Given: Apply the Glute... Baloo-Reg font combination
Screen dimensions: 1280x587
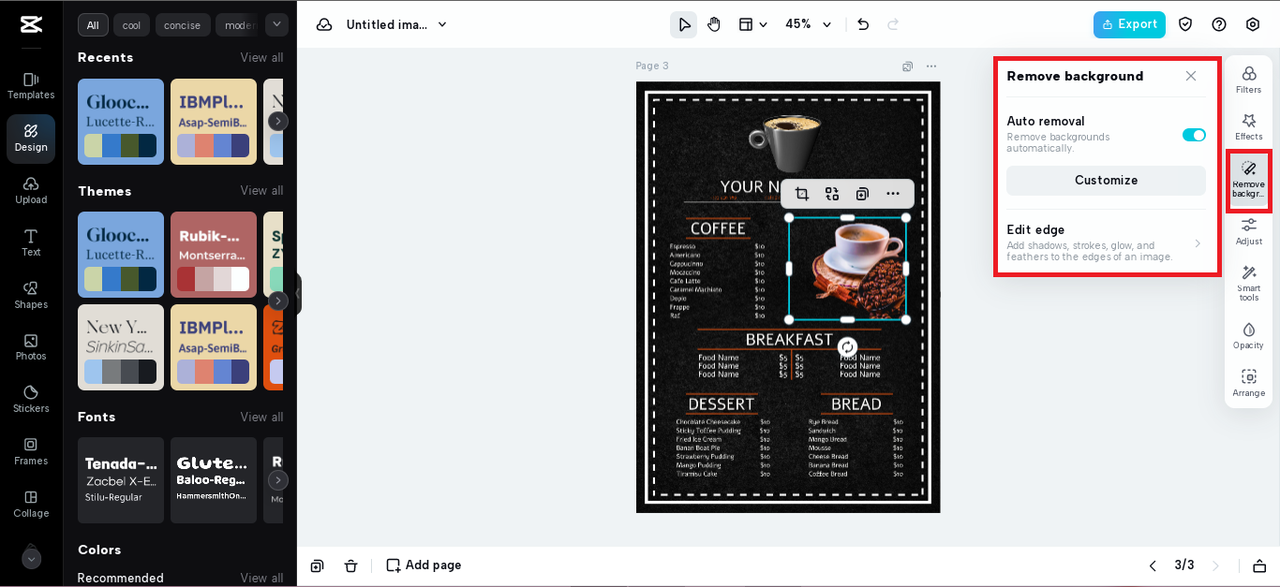Looking at the screenshot, I should tap(213, 480).
